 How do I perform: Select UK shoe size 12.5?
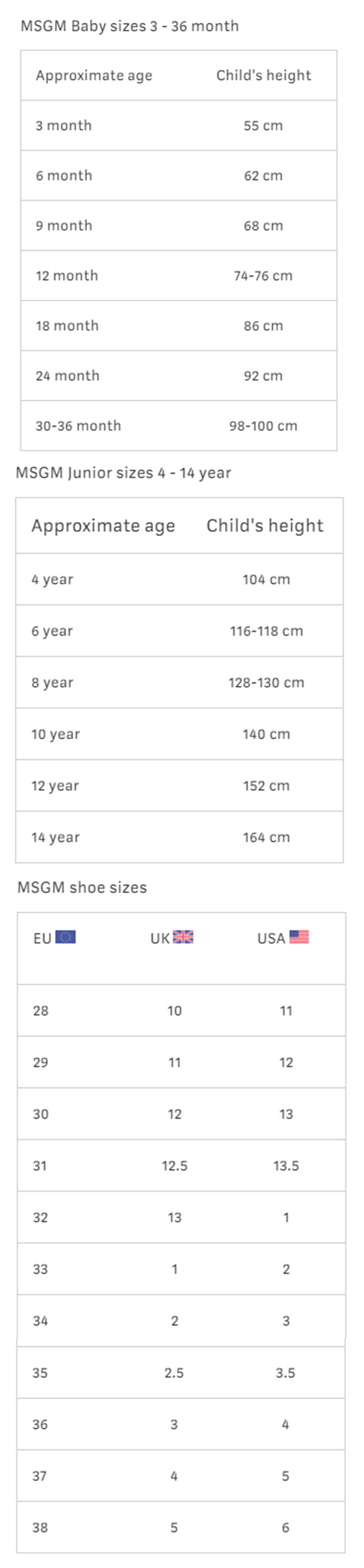[x=175, y=1166]
